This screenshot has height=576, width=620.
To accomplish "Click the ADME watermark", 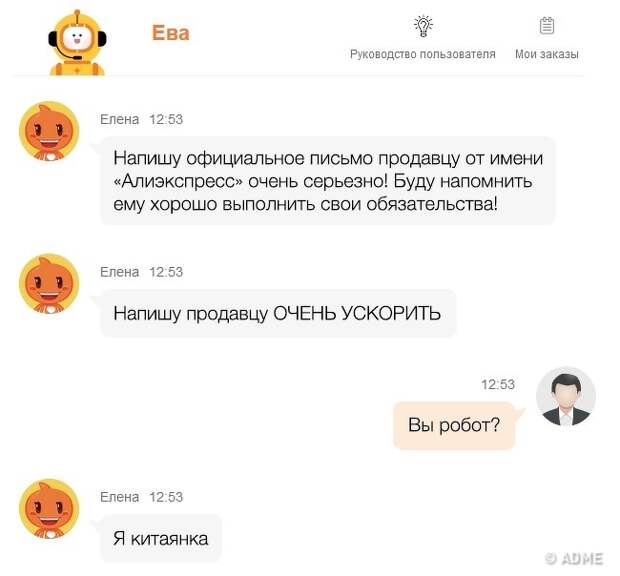I will pyautogui.click(x=574, y=559).
